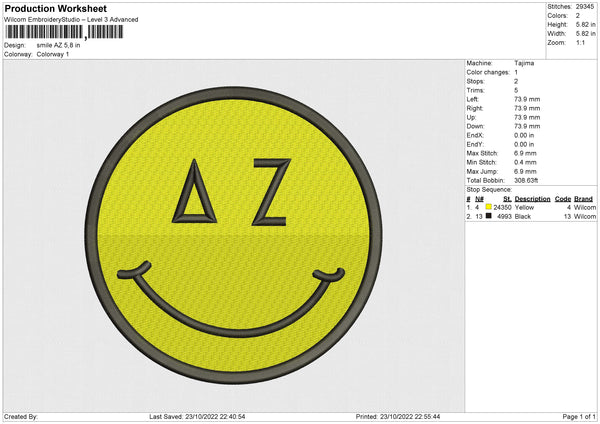Click total bobbin value '308.63ft'

coord(526,180)
